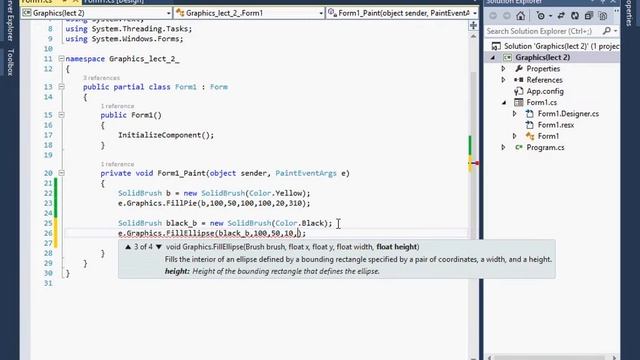Click the Form1.cs form icon
The width and height of the screenshot is (640, 360).
(x=518, y=102)
